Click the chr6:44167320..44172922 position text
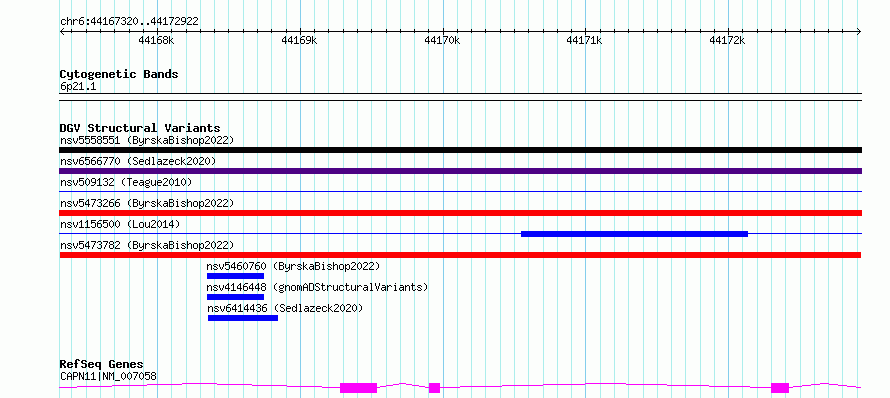 (x=129, y=21)
